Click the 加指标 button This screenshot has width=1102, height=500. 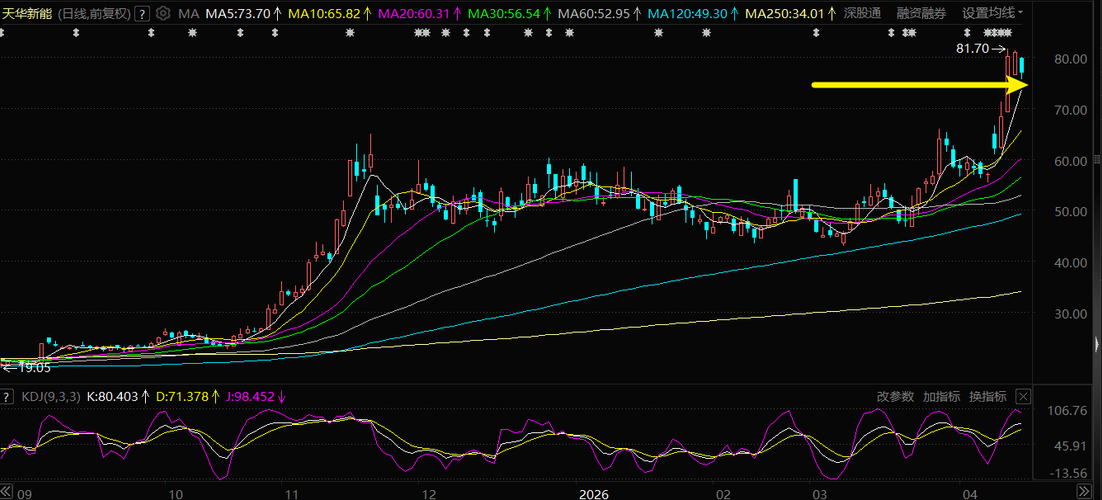(x=941, y=396)
